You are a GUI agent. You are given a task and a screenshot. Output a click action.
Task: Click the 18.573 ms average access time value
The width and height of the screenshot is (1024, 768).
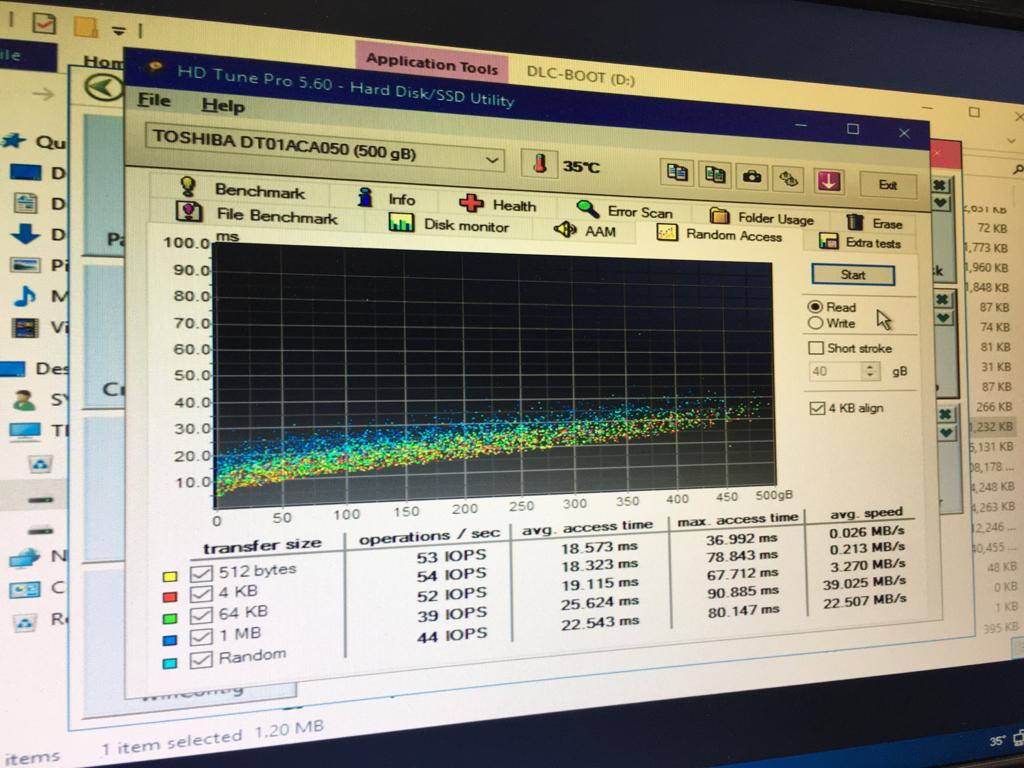tap(599, 547)
